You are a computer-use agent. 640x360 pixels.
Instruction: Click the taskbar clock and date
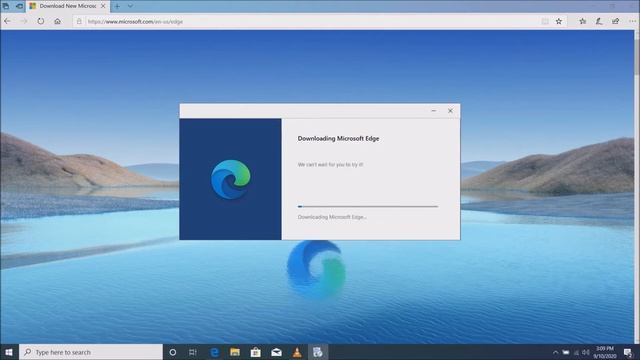pos(604,352)
